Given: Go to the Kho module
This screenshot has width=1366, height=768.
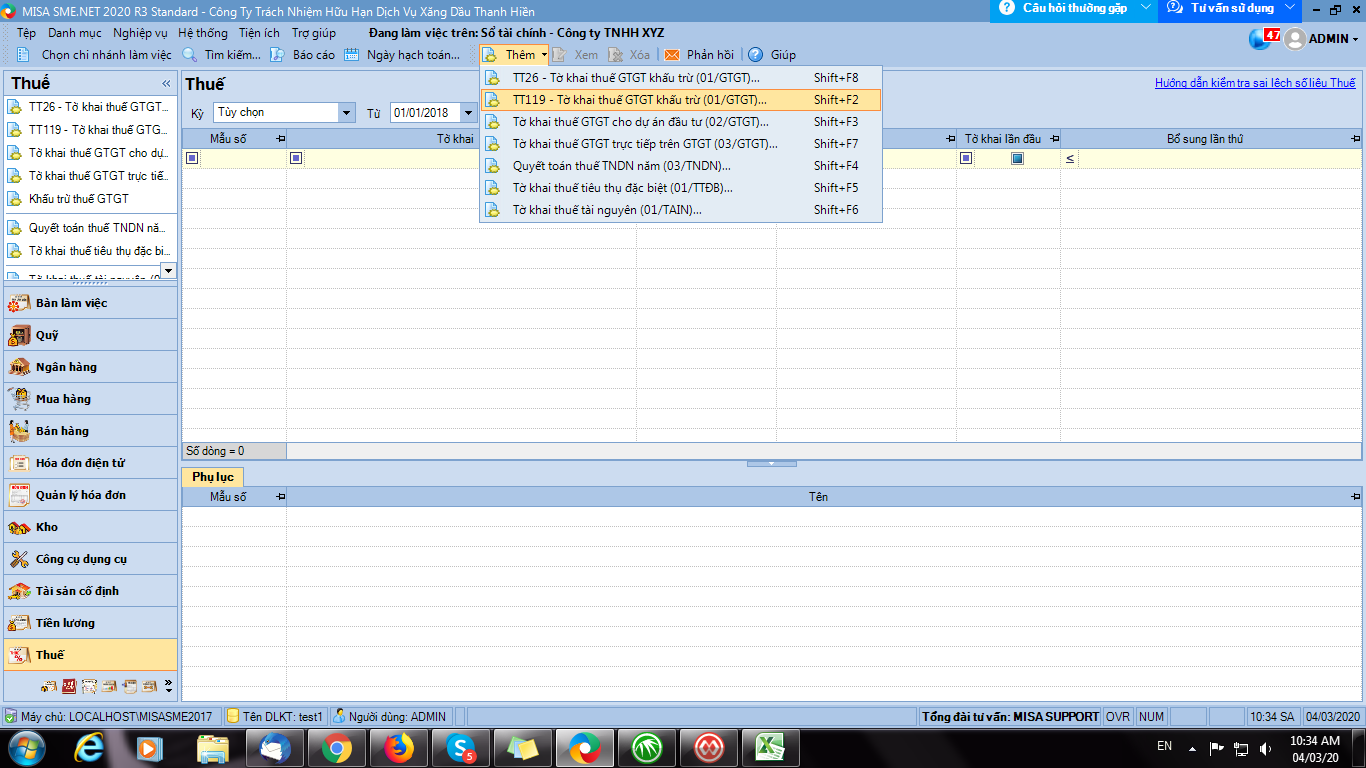Looking at the screenshot, I should [90, 527].
